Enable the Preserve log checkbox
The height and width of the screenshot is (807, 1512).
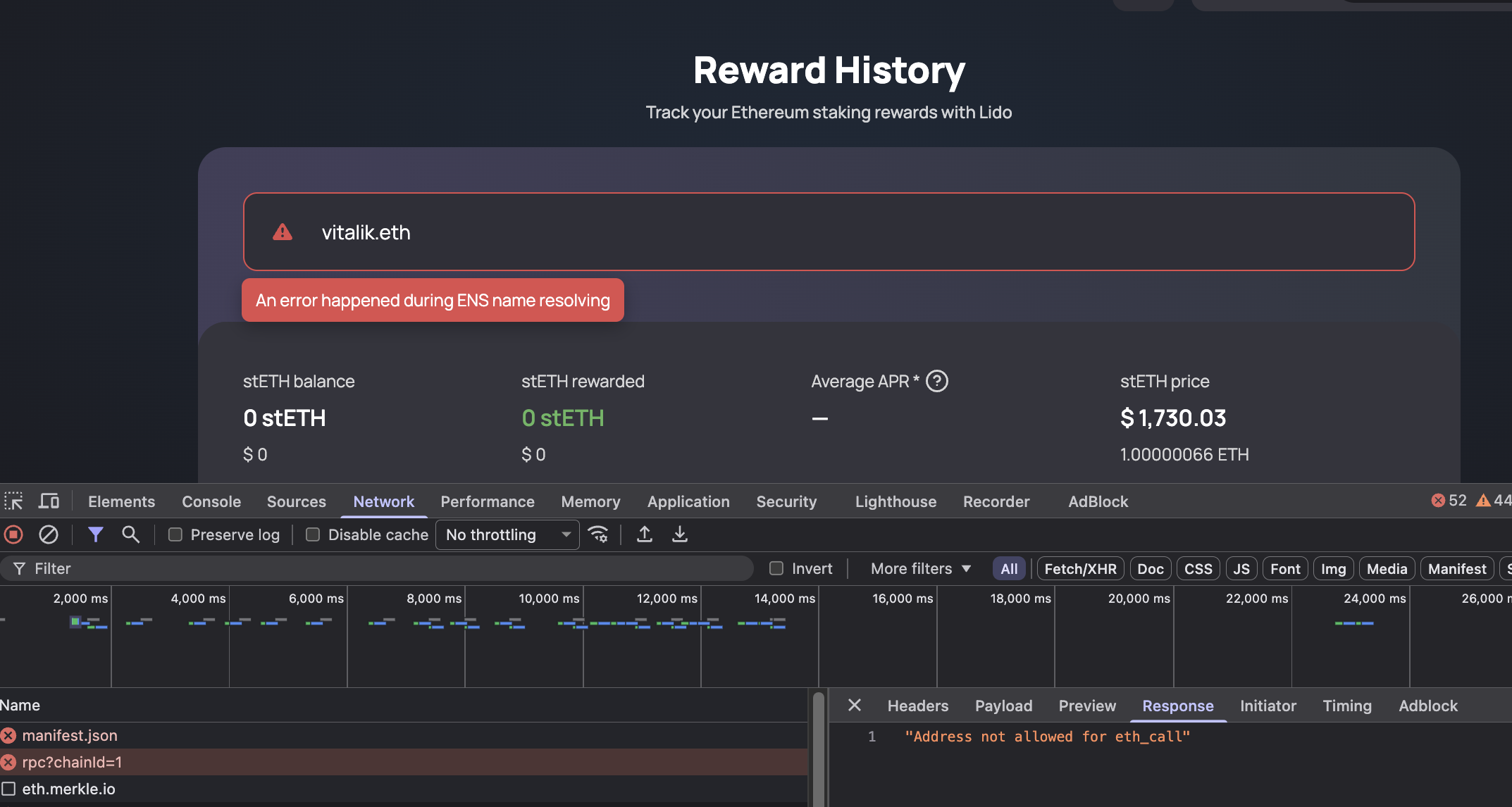click(175, 535)
